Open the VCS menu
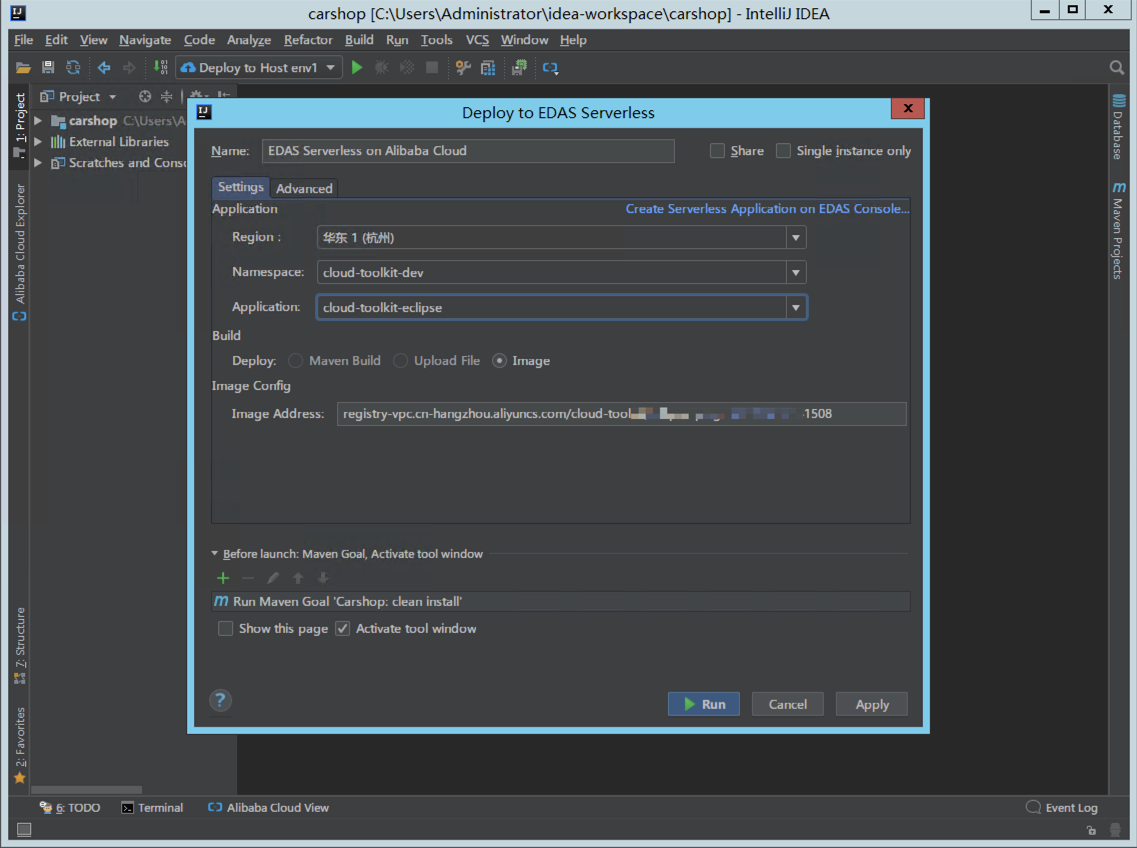Viewport: 1137px width, 848px height. tap(477, 40)
